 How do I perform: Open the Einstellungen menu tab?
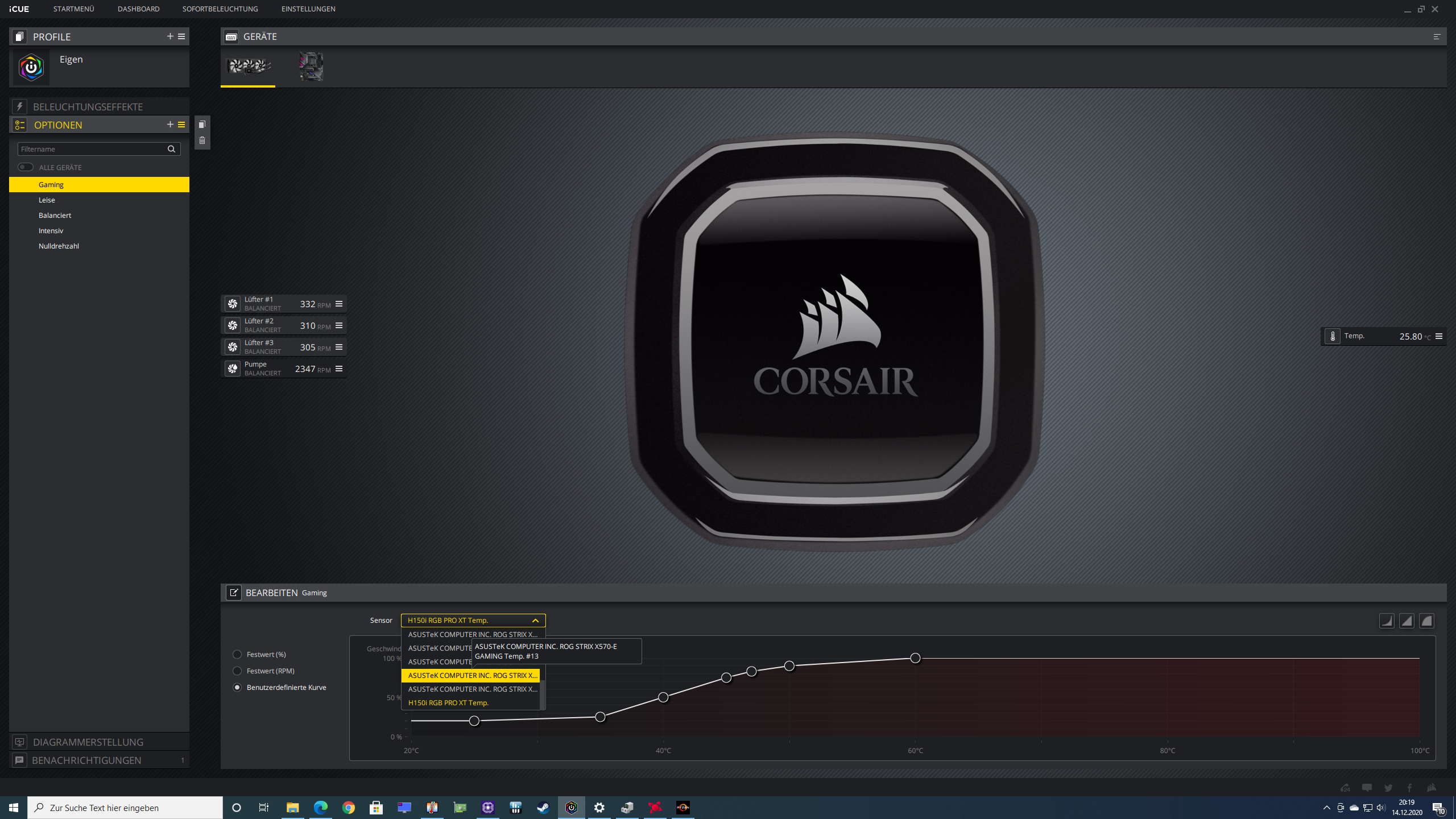[308, 9]
